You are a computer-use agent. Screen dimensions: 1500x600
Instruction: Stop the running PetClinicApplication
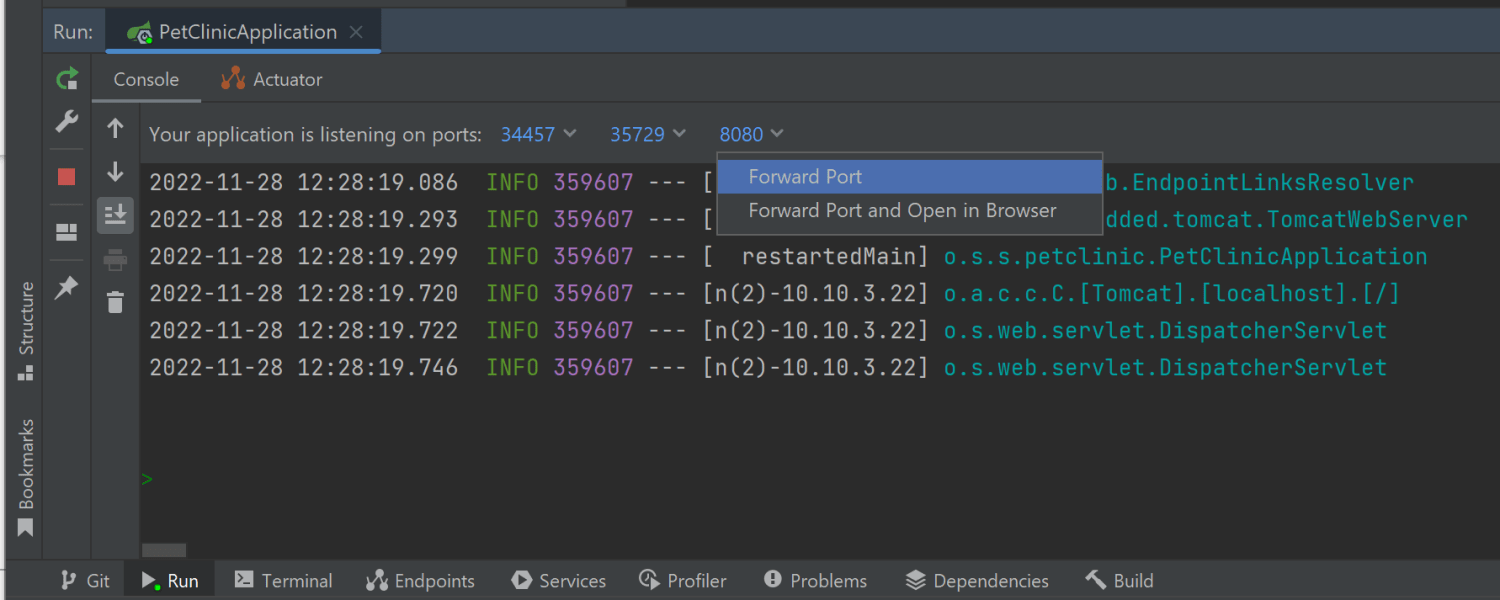click(67, 177)
